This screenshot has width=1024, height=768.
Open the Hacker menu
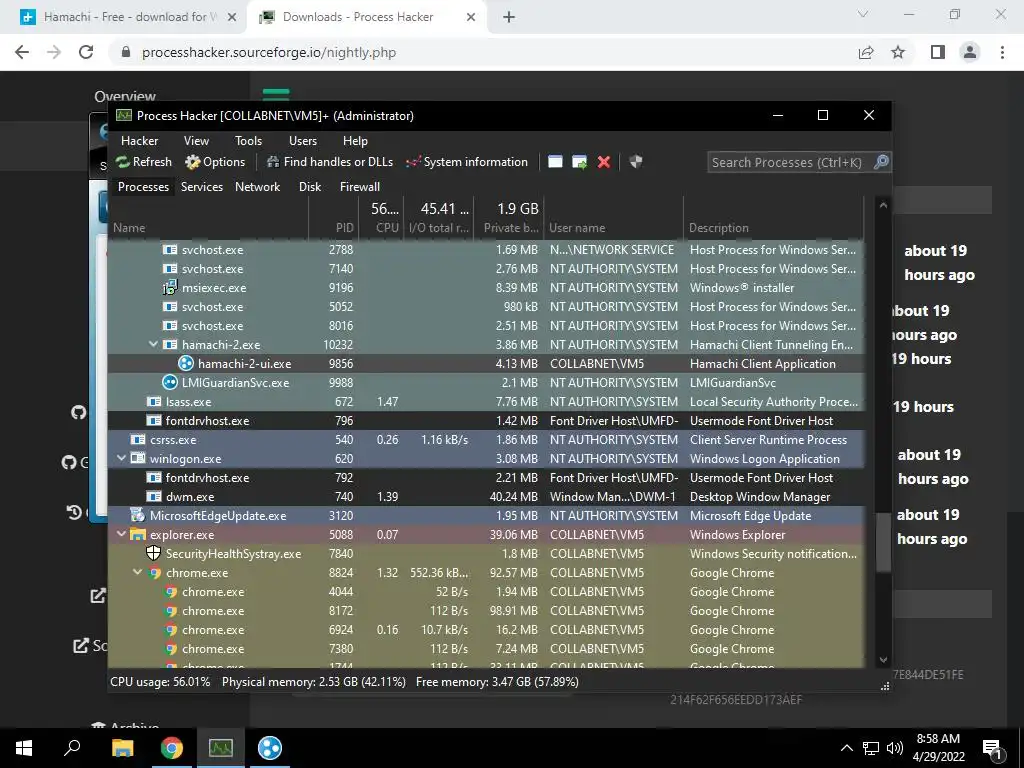(140, 140)
